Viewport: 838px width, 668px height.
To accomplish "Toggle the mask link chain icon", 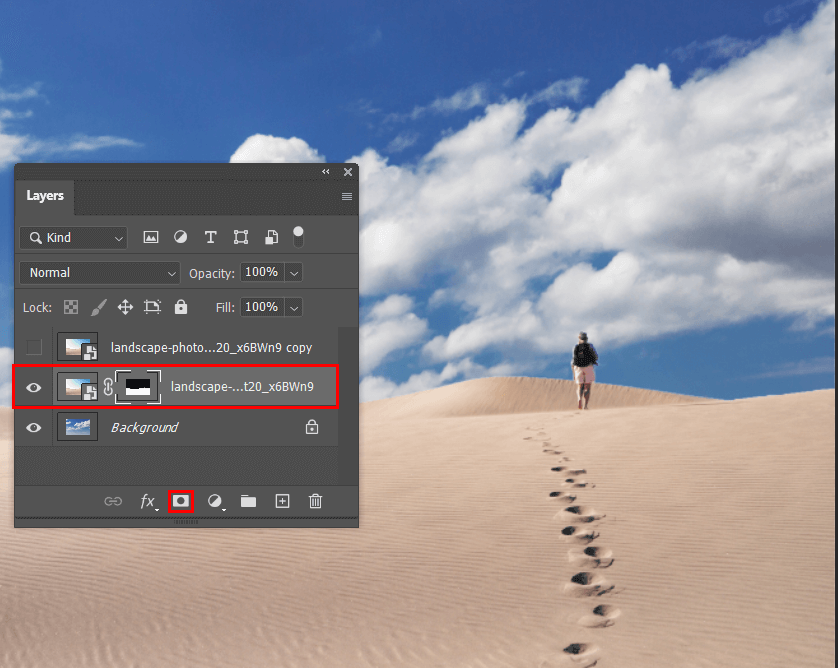I will pyautogui.click(x=108, y=387).
